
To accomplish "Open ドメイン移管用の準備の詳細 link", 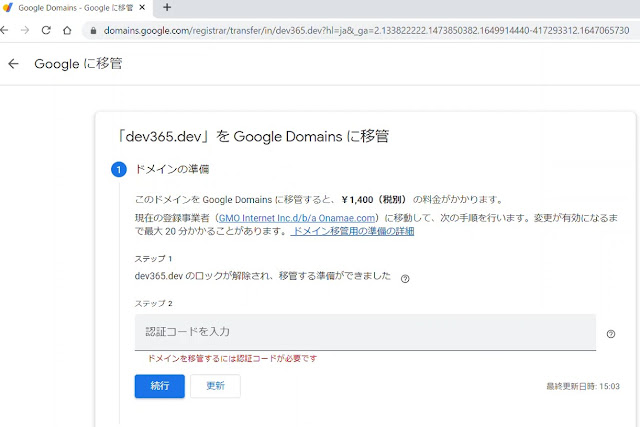I will [352, 231].
